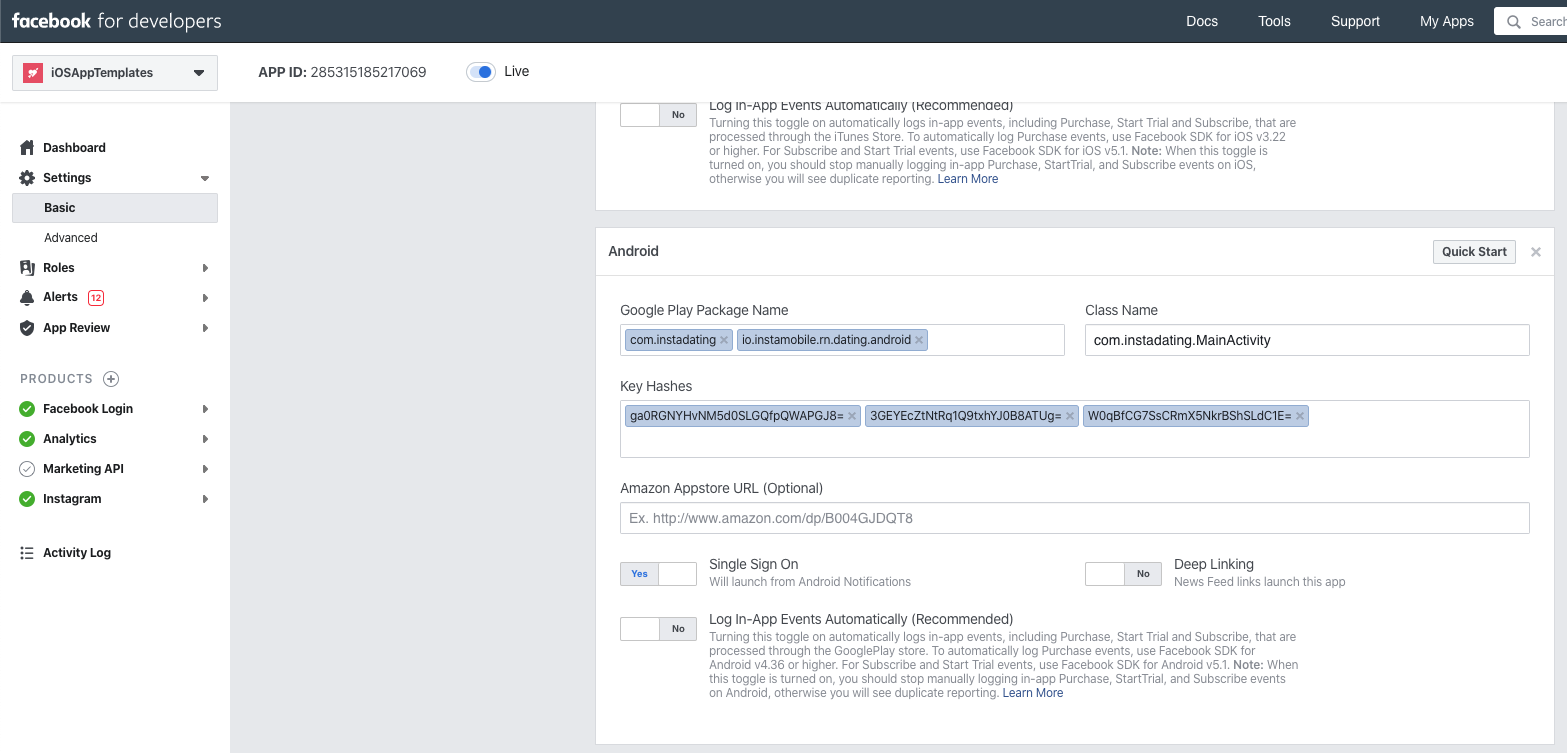Image resolution: width=1567 pixels, height=753 pixels.
Task: Expand the Facebook Login product menu
Action: (205, 409)
